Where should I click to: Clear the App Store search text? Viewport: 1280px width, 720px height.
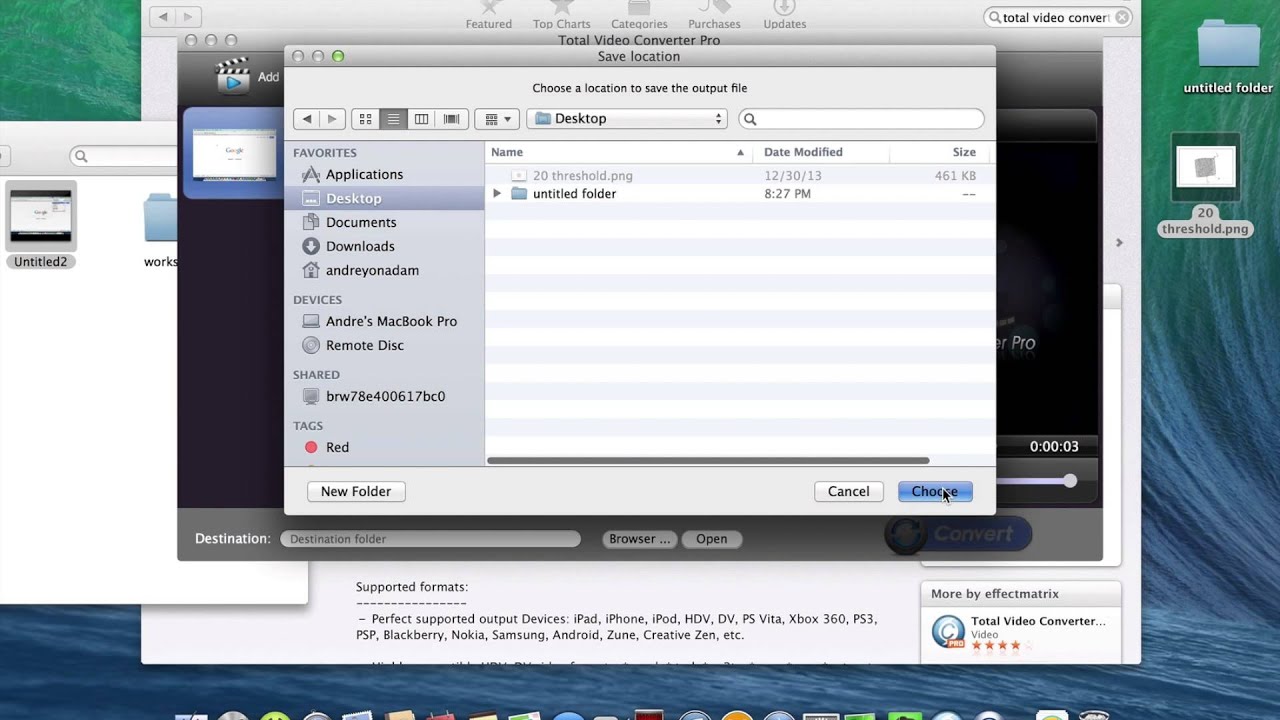click(x=1123, y=17)
